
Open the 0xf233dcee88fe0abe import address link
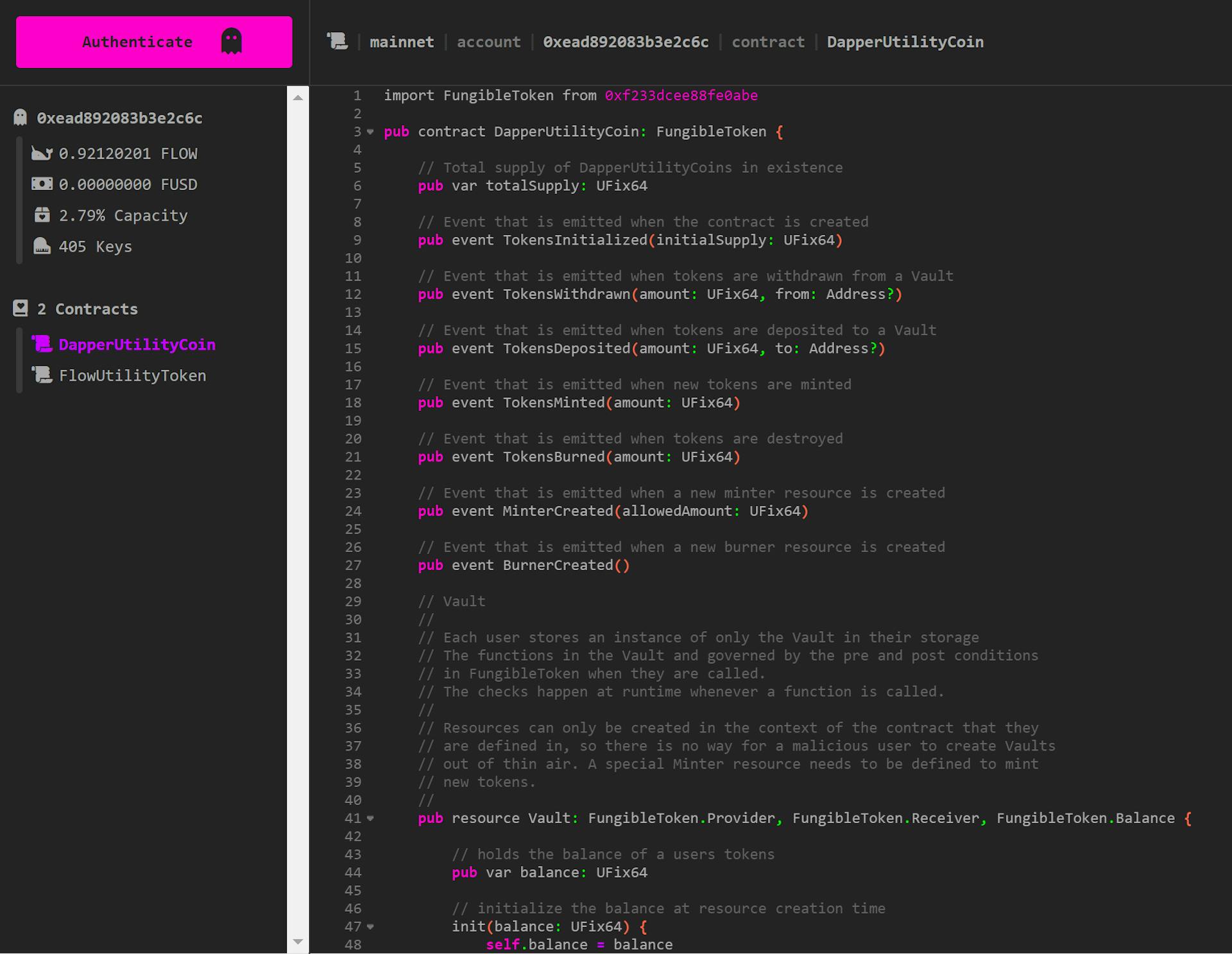[681, 96]
